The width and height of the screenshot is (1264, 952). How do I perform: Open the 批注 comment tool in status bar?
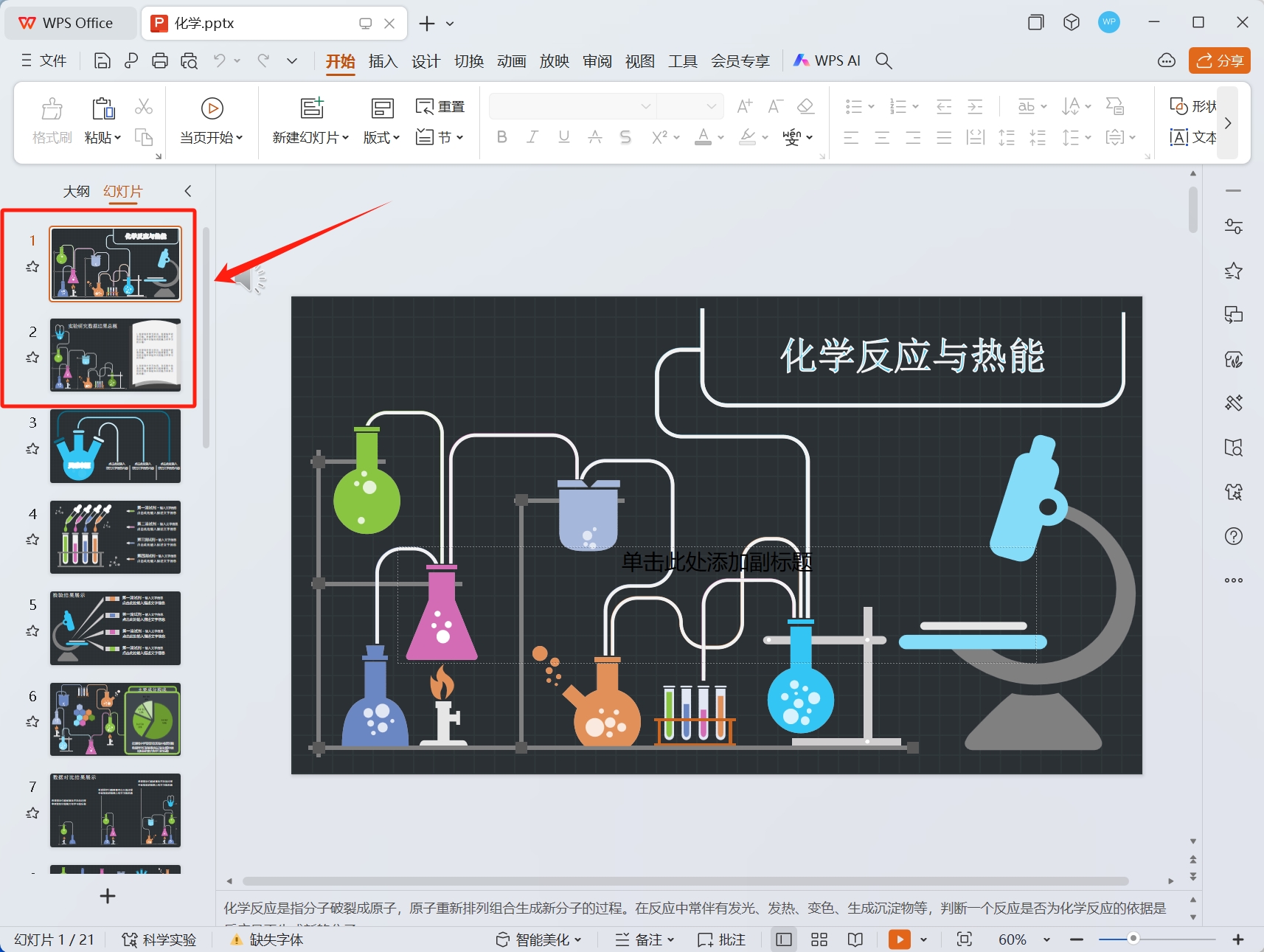(720, 939)
